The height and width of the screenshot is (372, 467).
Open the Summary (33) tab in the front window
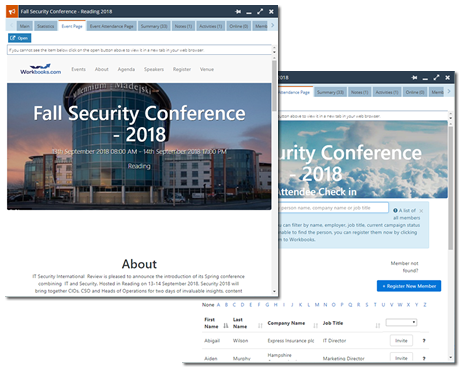tap(154, 26)
